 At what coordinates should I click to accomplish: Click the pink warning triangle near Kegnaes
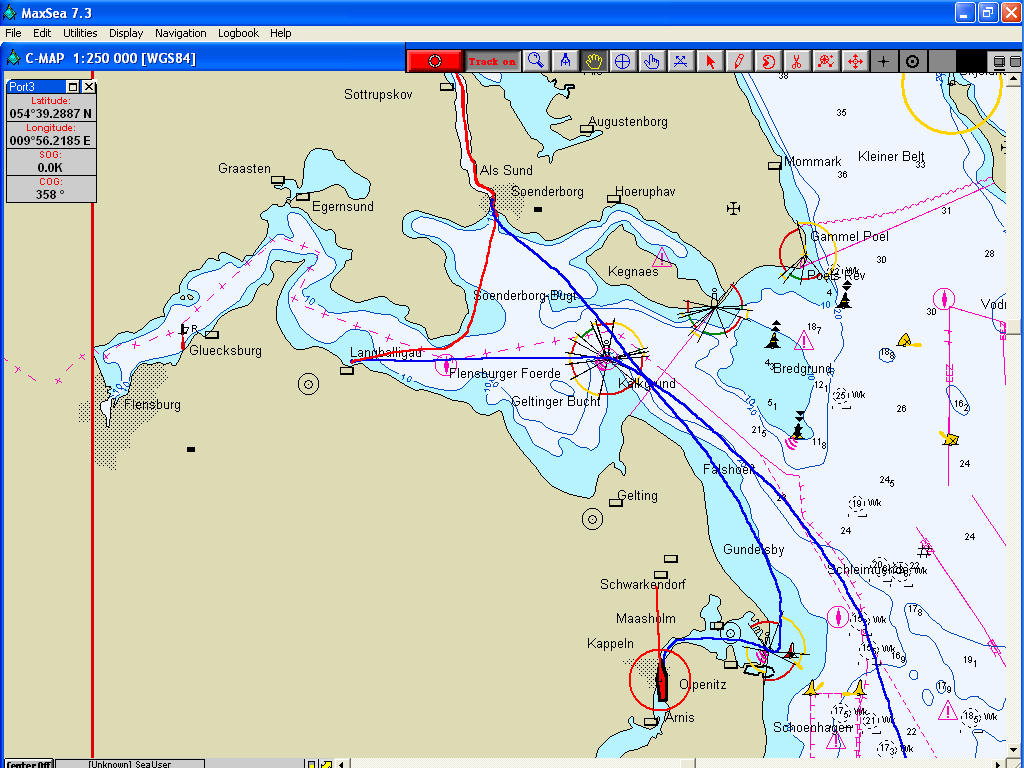(x=662, y=257)
